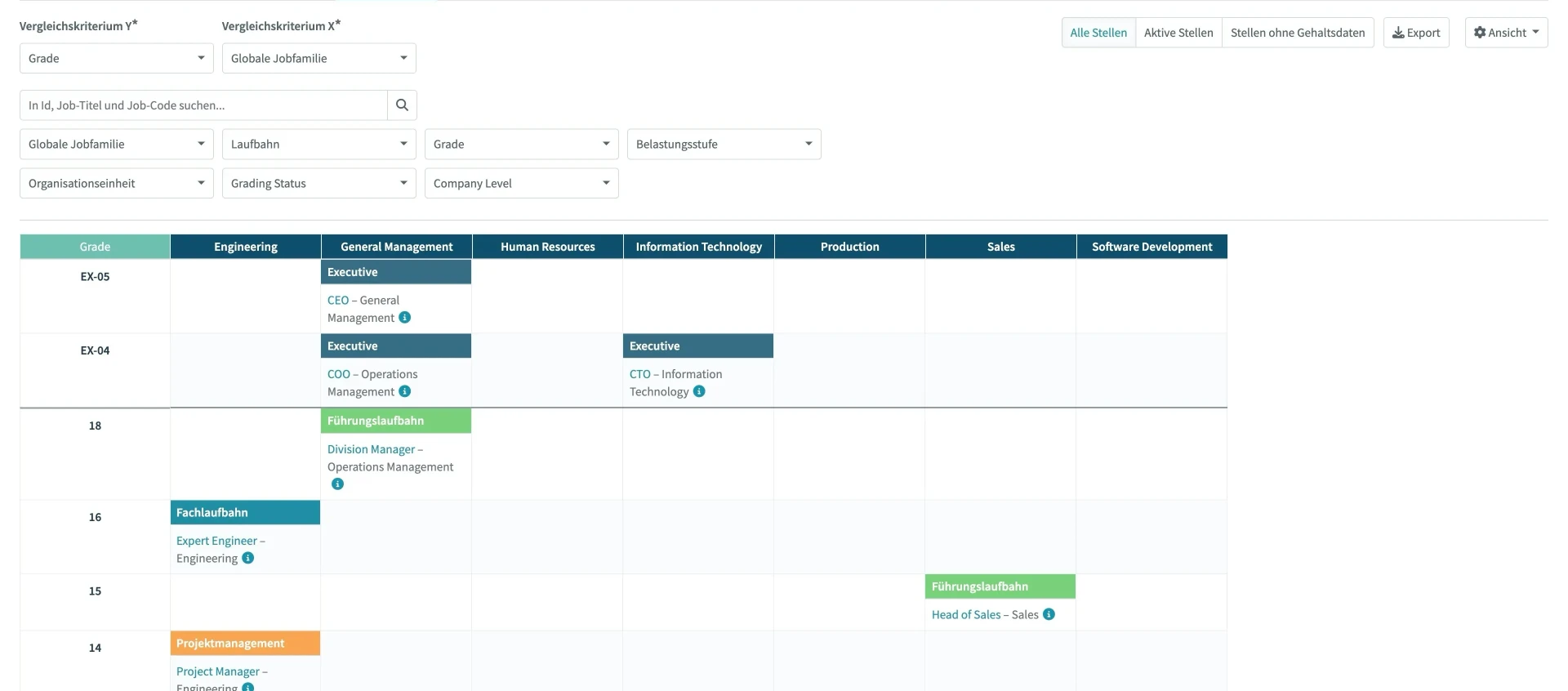Click the grade 15 row label
This screenshot has height=691, width=1568.
pyautogui.click(x=95, y=591)
